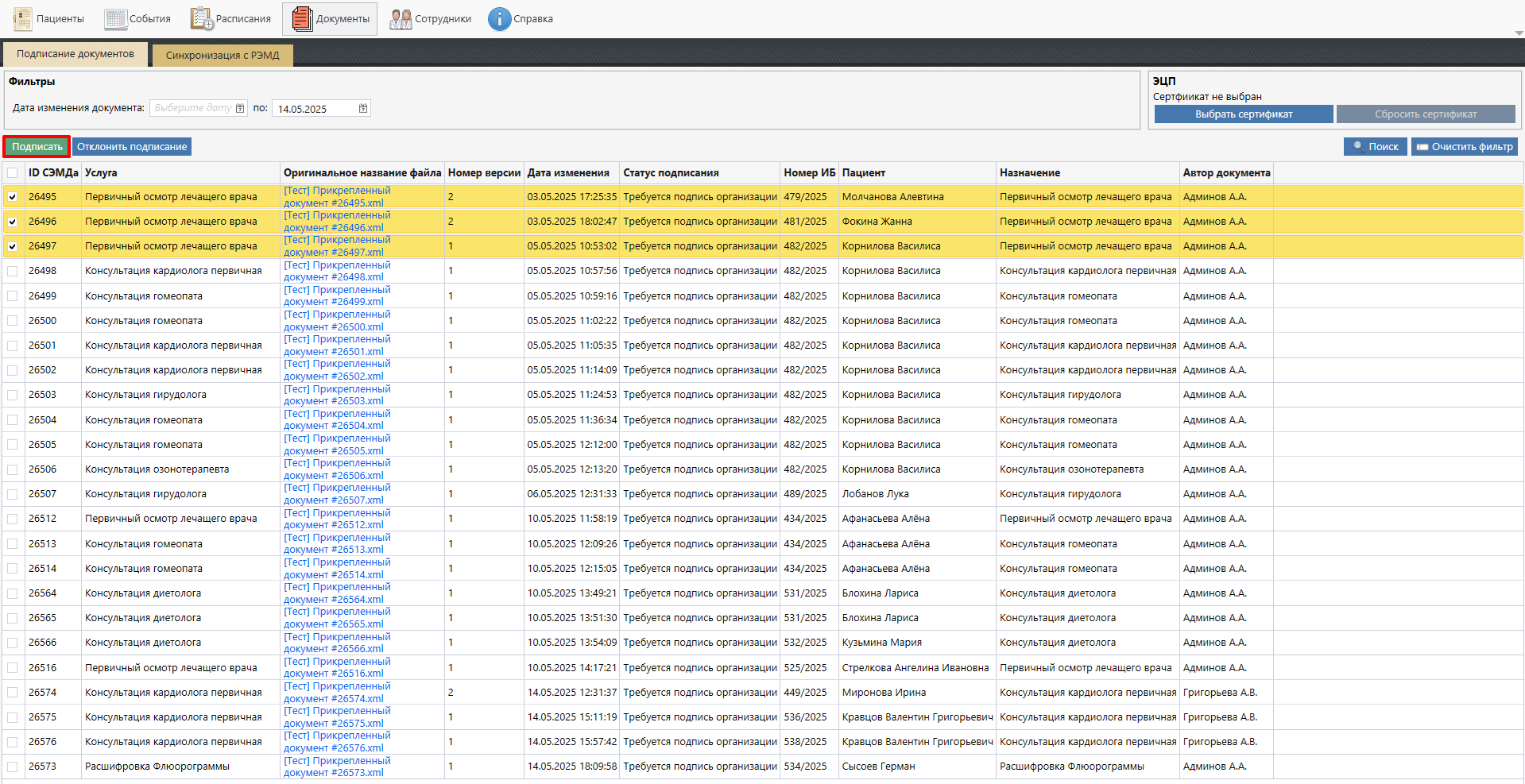Click the start date input field
1525x784 pixels.
[x=192, y=108]
